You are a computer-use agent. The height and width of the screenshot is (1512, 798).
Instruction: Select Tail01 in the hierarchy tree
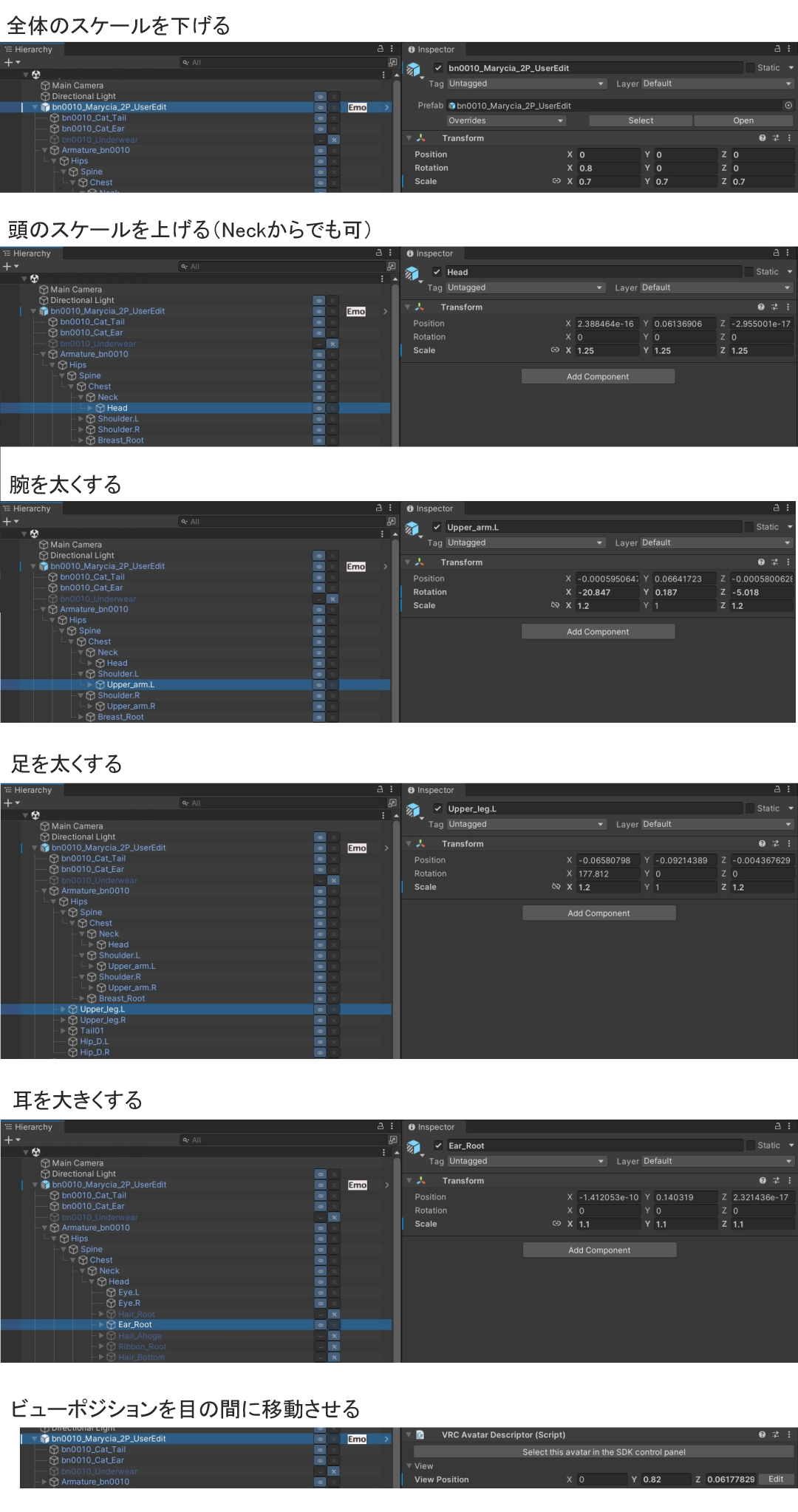coord(92,1031)
